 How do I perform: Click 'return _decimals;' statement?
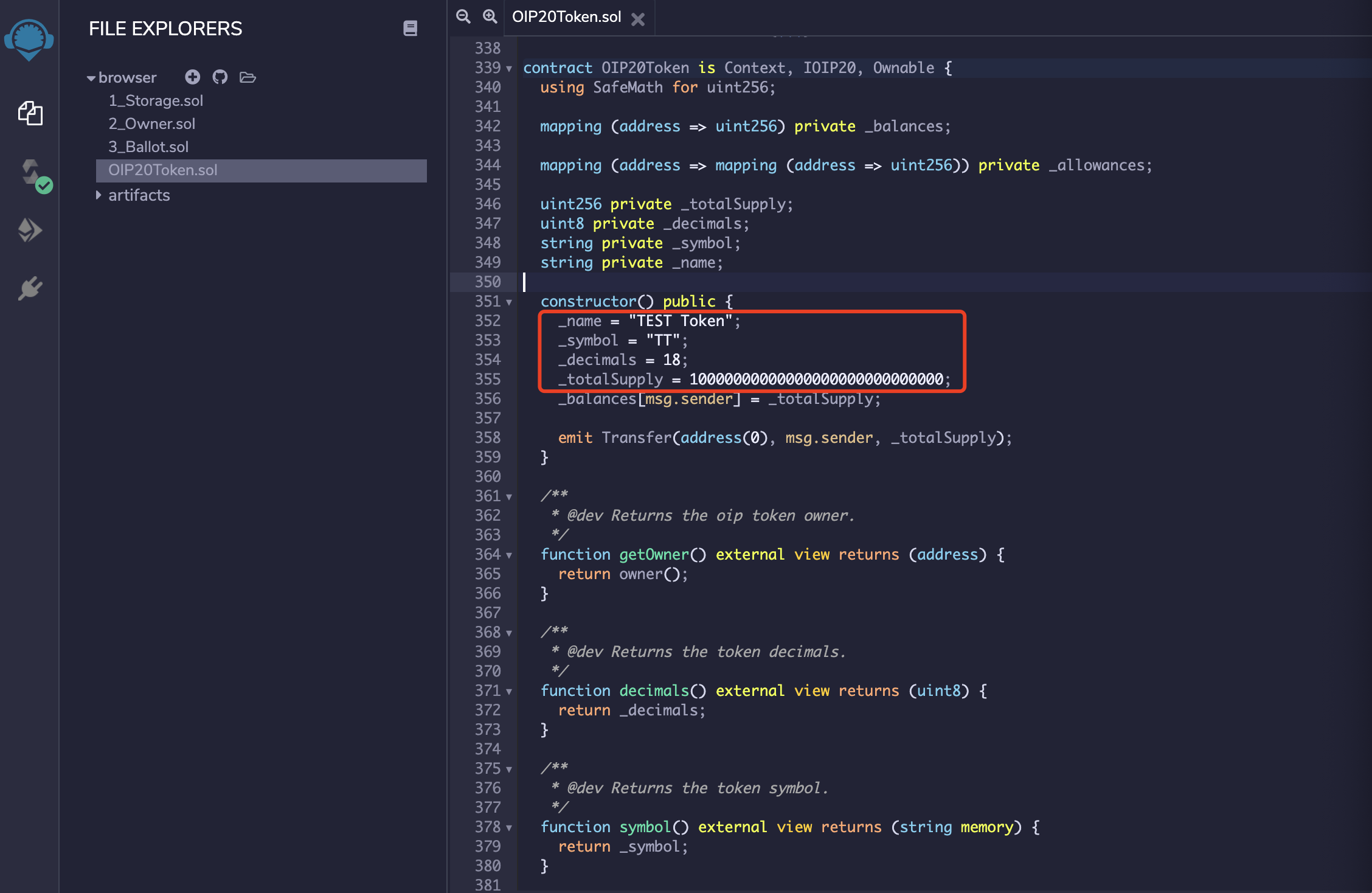tap(632, 710)
